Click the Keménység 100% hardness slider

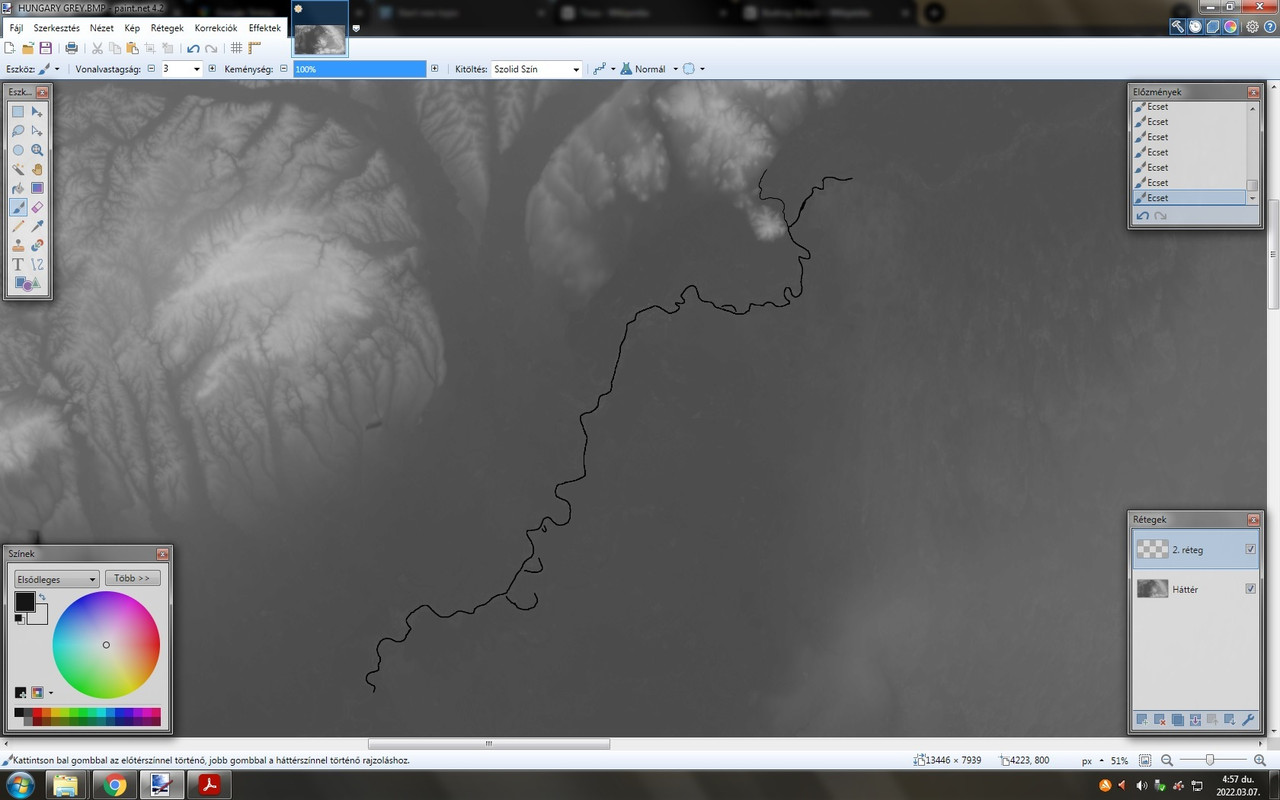[360, 69]
